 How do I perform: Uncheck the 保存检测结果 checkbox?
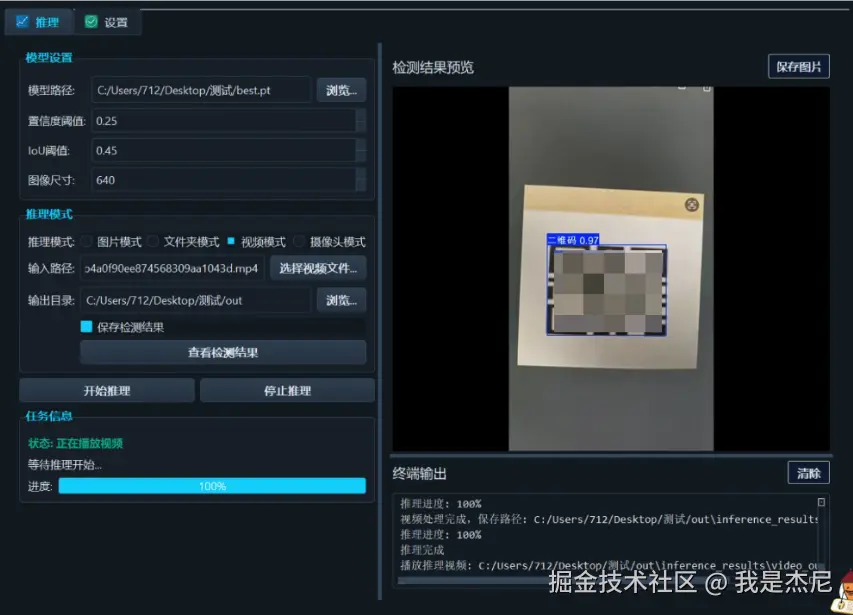tap(85, 324)
